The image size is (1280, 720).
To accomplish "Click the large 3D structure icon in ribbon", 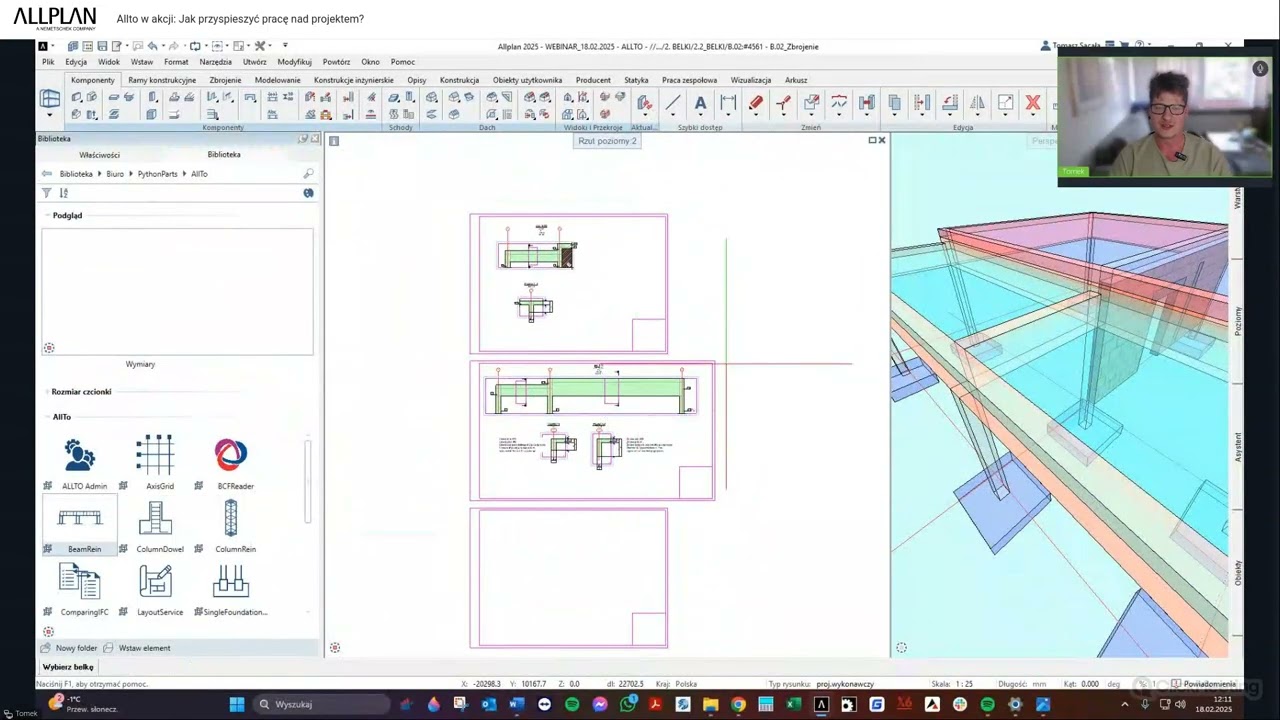I will coord(50,98).
